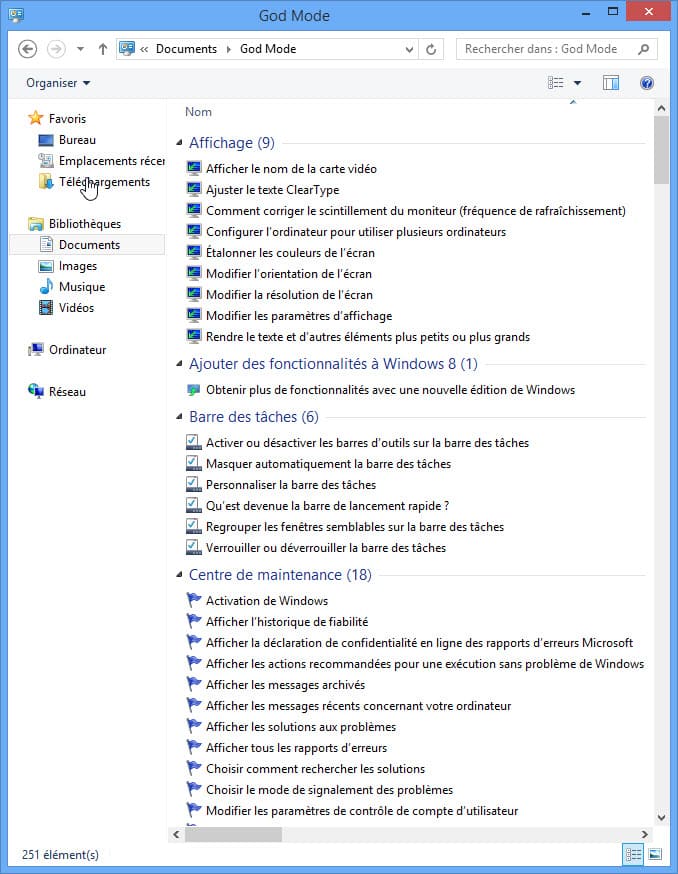Collapse Ajouter des fonctionnalités à Windows 8 group

(179, 364)
